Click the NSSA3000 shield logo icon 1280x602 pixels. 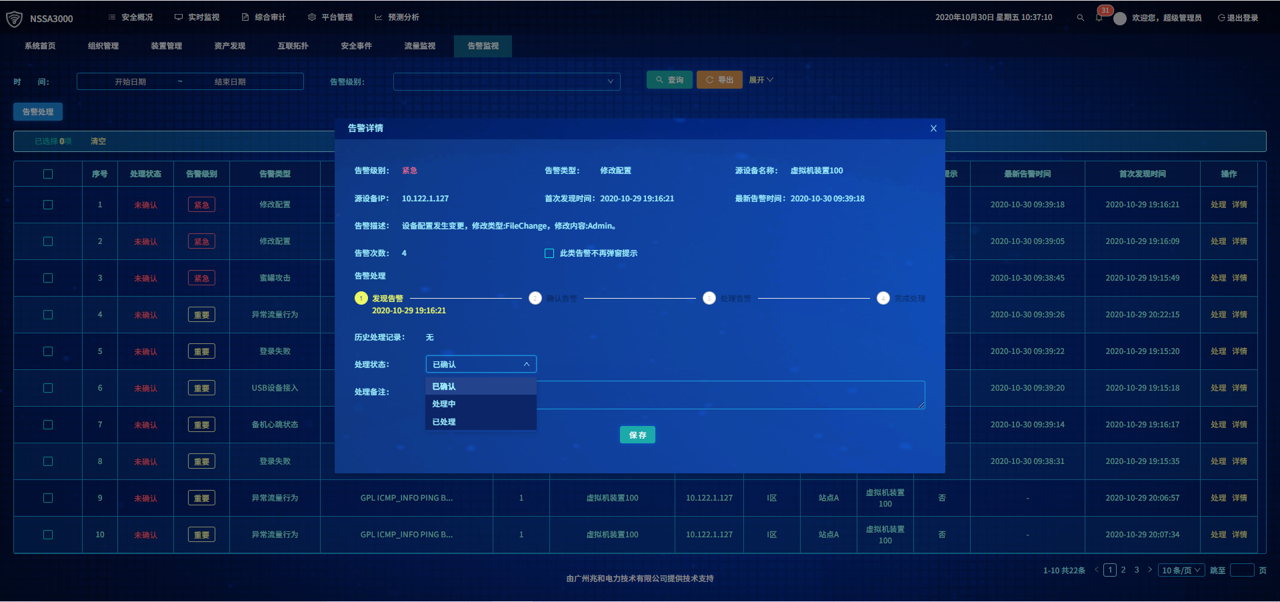[14, 18]
